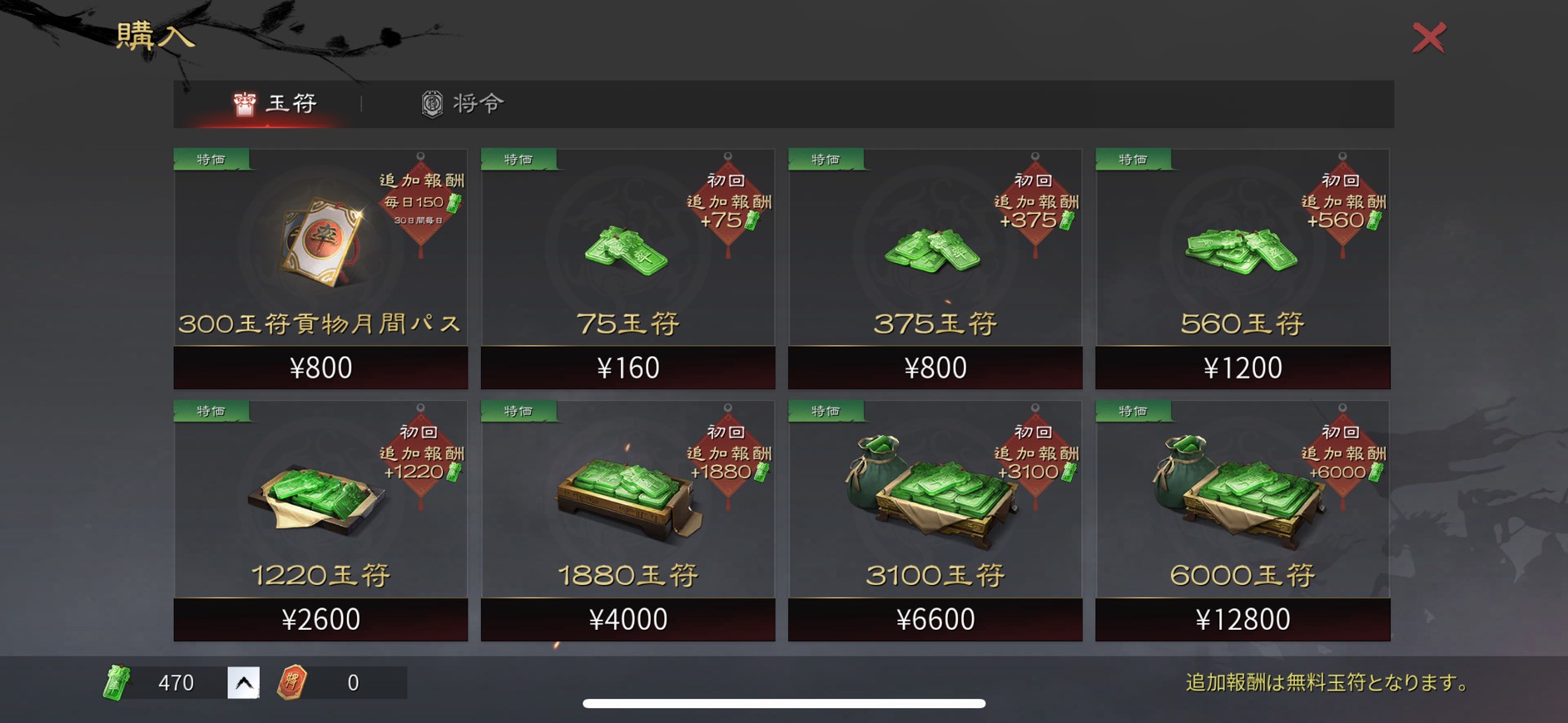This screenshot has width=1568, height=723.
Task: Tap the ¥2600 price button
Action: pyautogui.click(x=320, y=620)
